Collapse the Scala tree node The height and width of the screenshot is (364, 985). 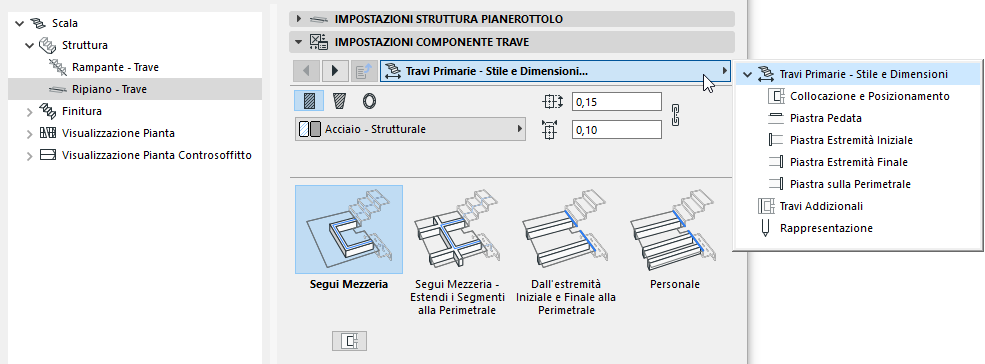click(x=19, y=23)
